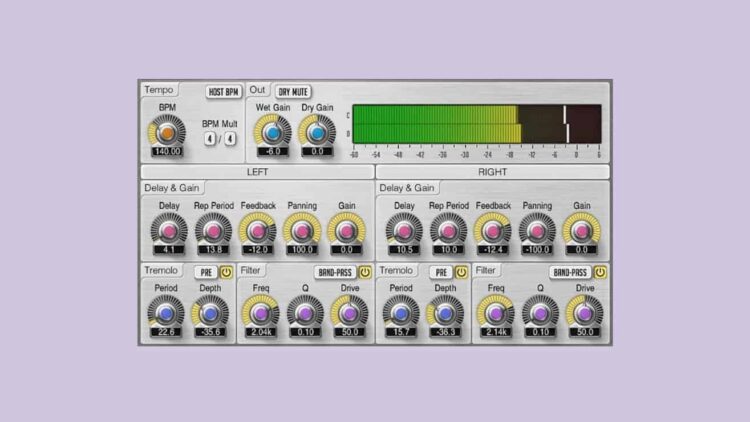Click the Left Filter Freq knob

(261, 313)
